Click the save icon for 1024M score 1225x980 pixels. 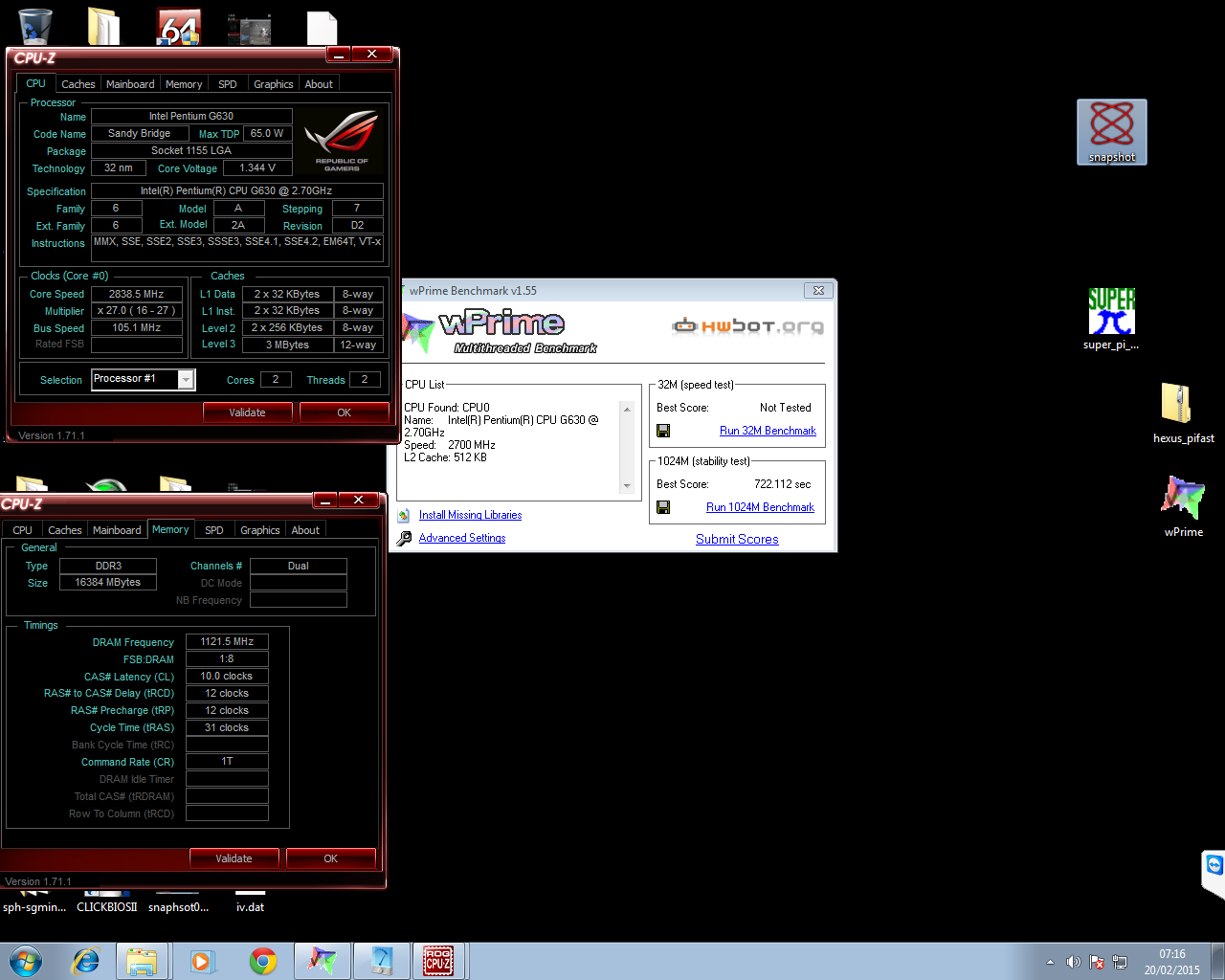[x=663, y=507]
